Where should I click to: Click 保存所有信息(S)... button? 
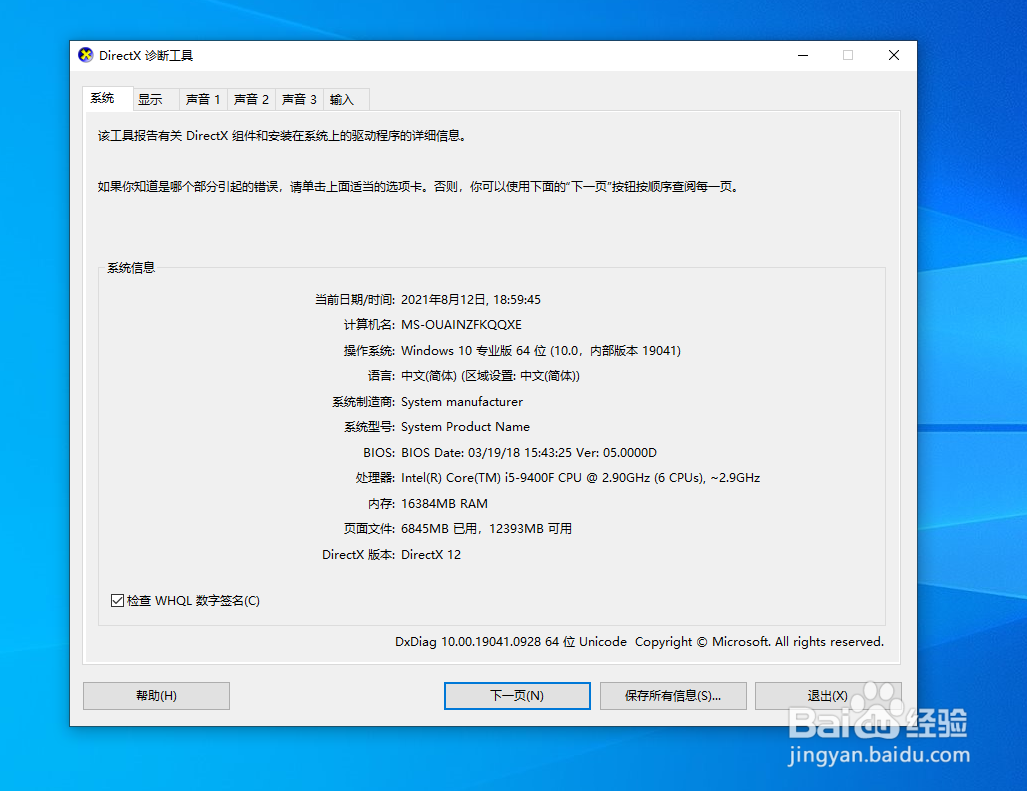[673, 695]
